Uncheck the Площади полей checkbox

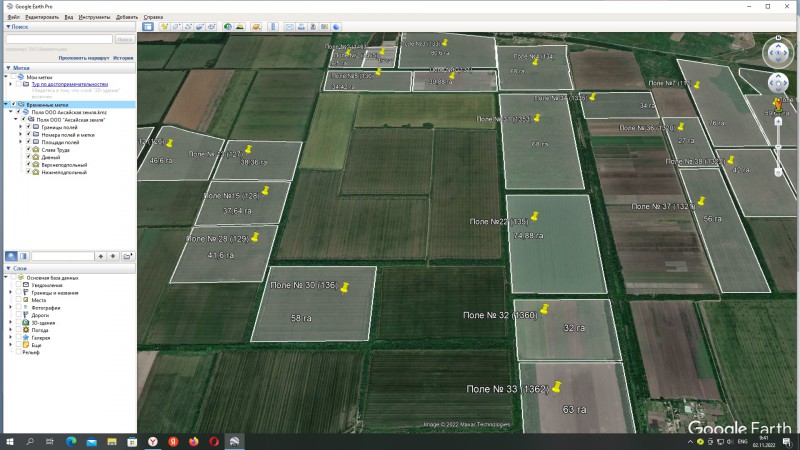coord(29,142)
